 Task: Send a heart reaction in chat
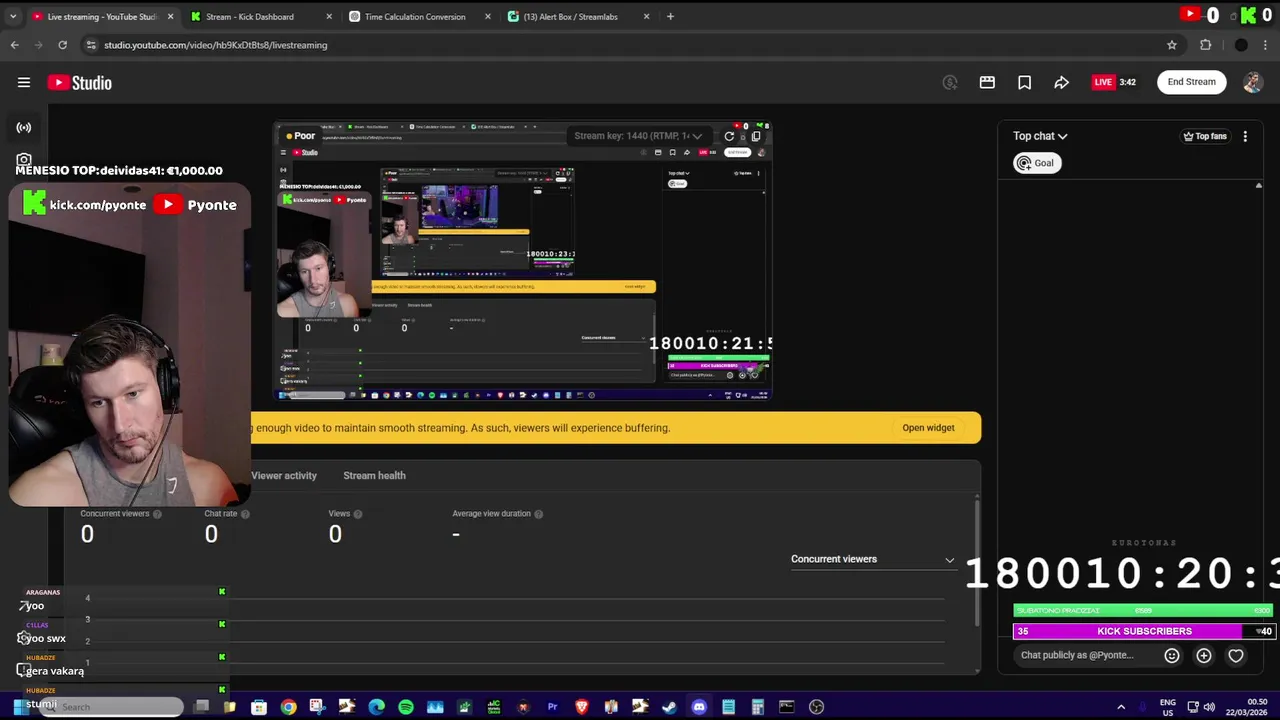(1236, 655)
